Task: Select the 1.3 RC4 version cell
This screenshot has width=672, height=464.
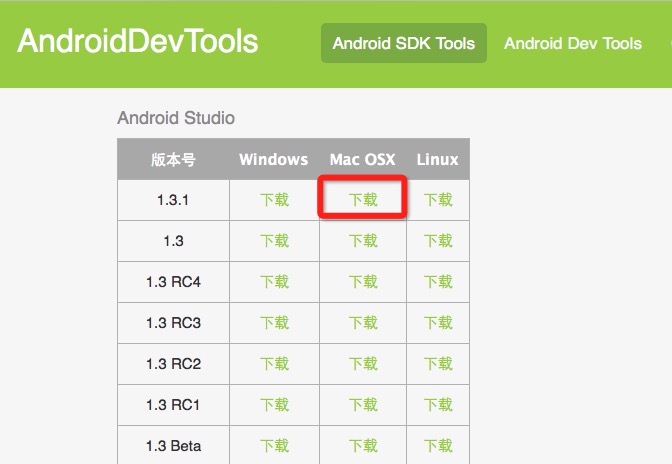Action: (x=173, y=282)
